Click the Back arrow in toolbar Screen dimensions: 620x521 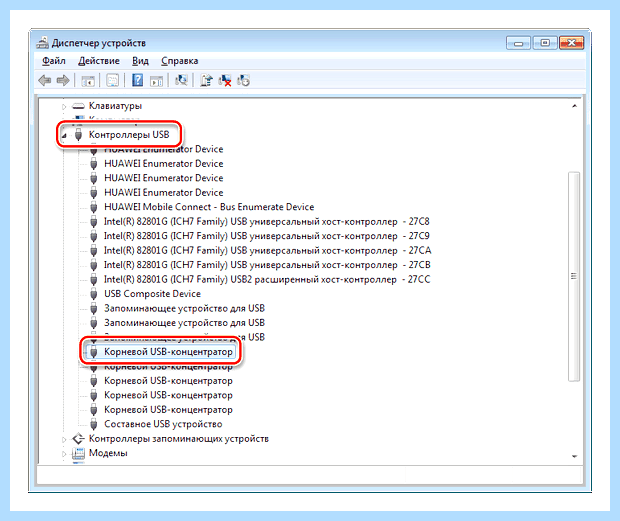(x=45, y=81)
